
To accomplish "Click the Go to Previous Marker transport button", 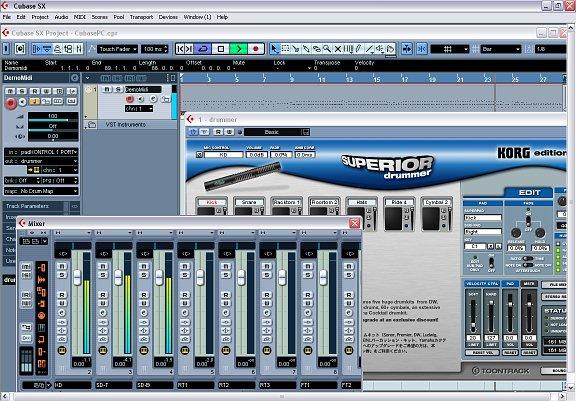I will [180, 49].
